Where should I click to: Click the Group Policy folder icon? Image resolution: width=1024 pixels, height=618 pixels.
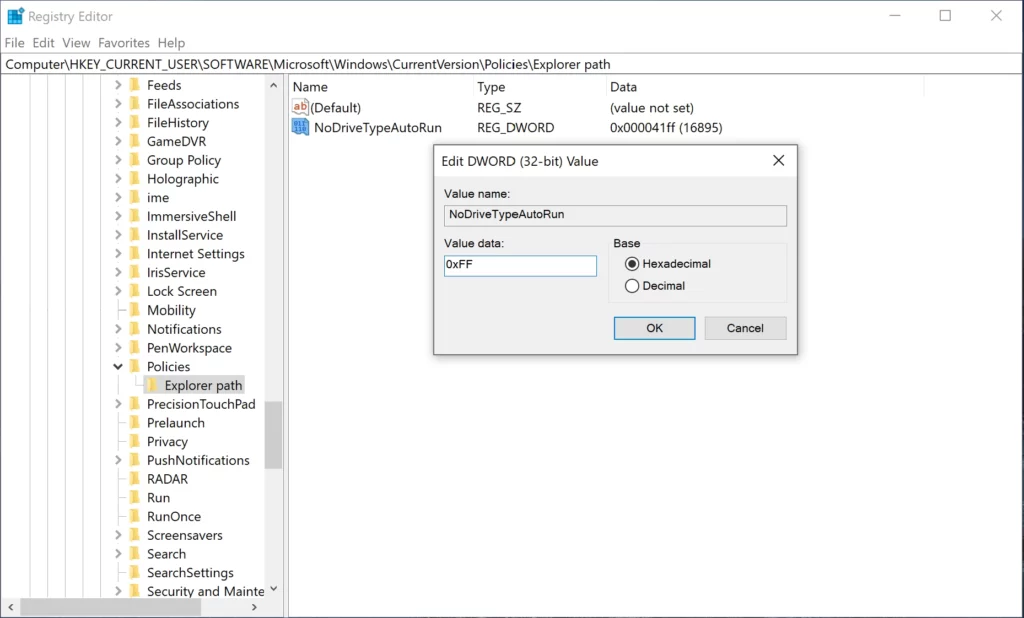137,160
